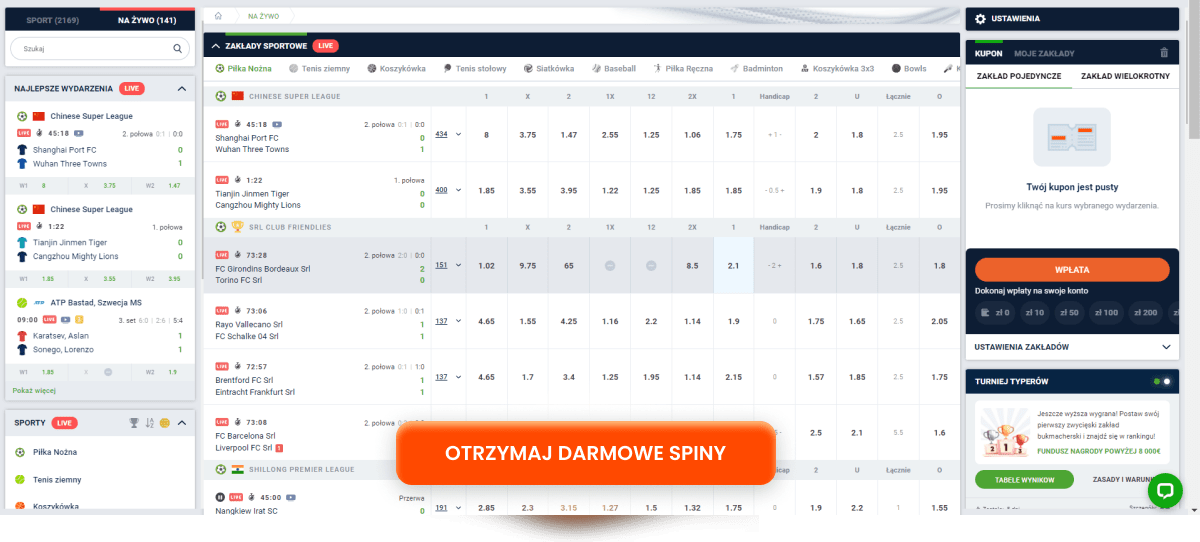
Task: Click trophy icon in Sporty header
Action: tap(134, 423)
